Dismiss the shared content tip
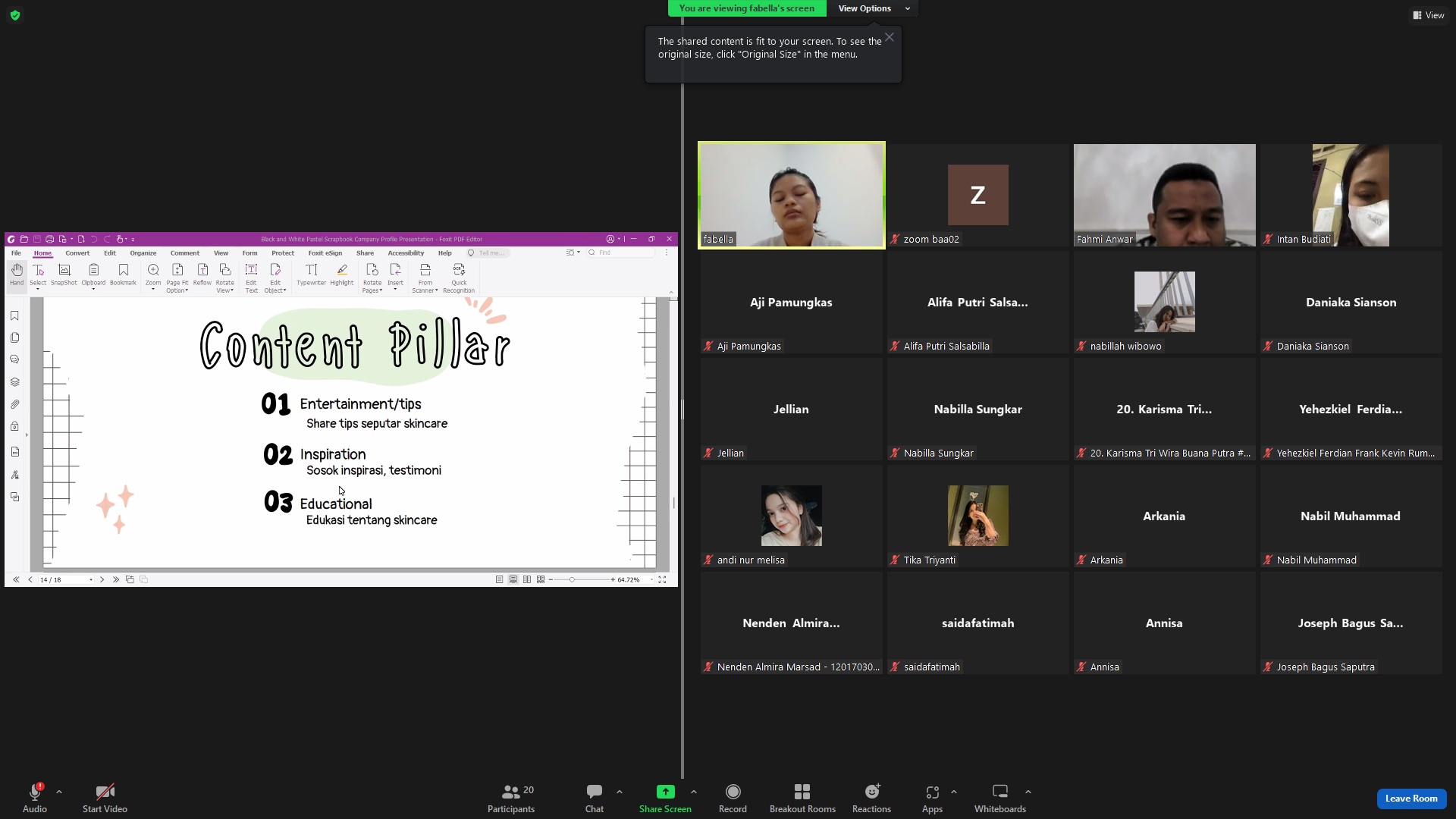 click(x=890, y=37)
